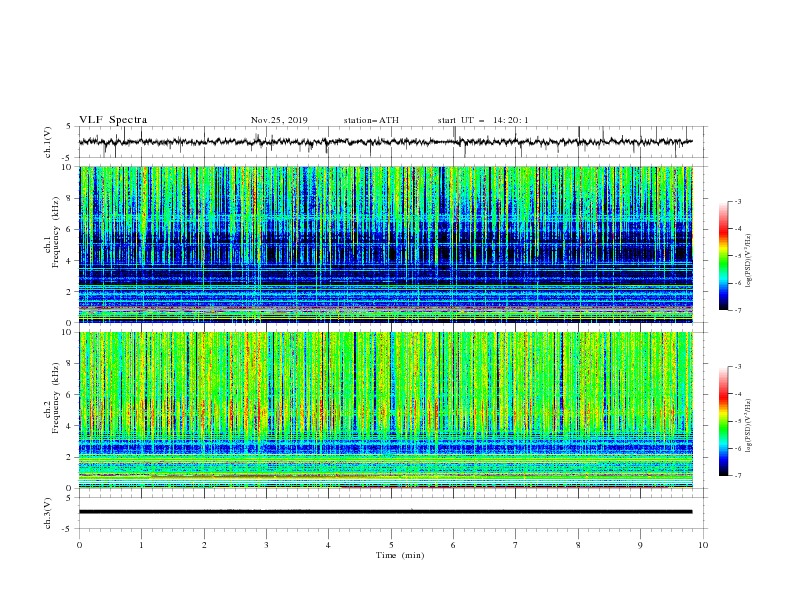Image resolution: width=792 pixels, height=612 pixels.
Task: Click the log(PSD) label beside ch.2 color bar
Action: tap(749, 426)
